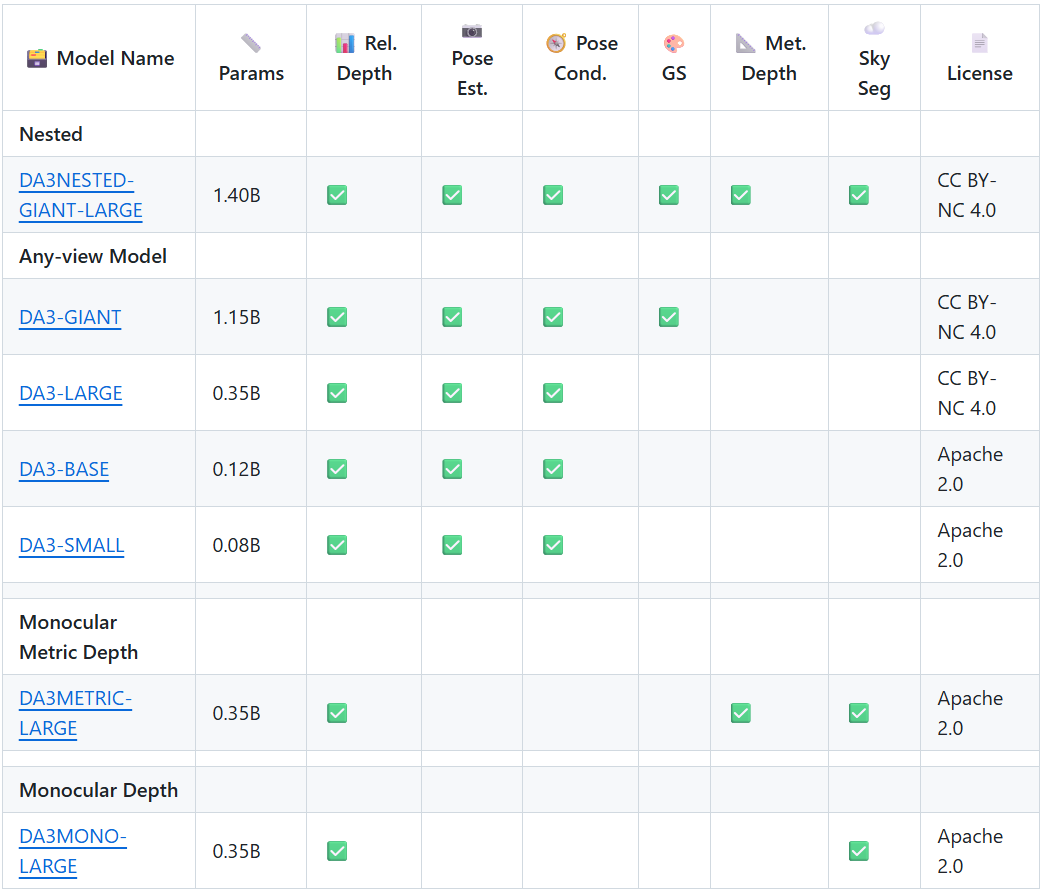Click the GS checkmark in the DA3-GIANT row

tap(669, 317)
